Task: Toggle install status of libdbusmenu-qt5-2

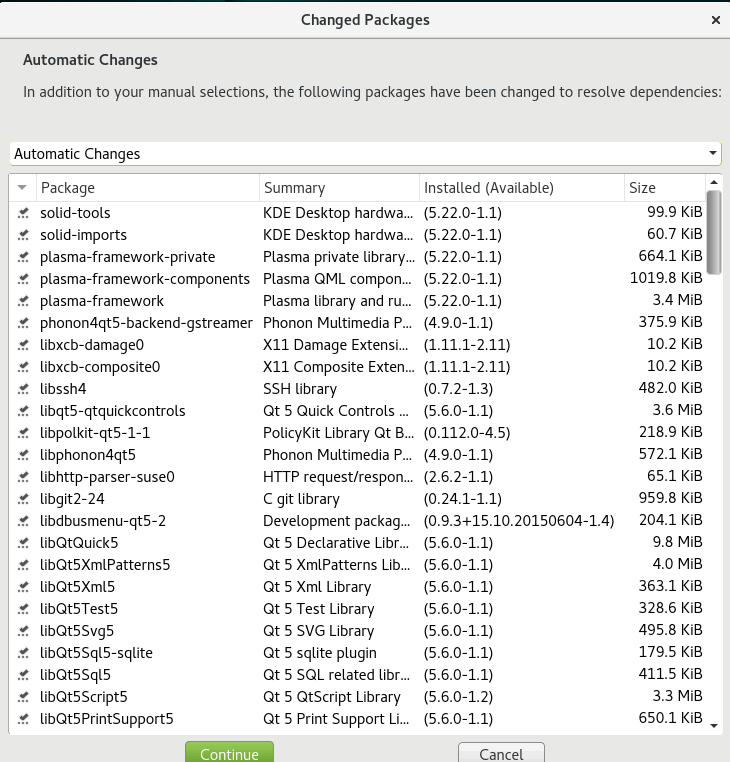Action: (23, 521)
